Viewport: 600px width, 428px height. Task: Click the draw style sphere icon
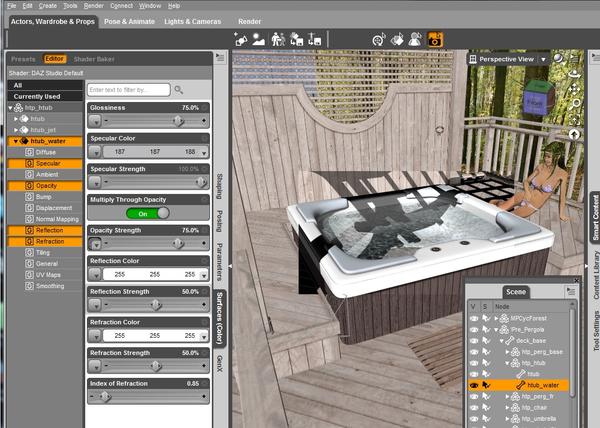(558, 59)
